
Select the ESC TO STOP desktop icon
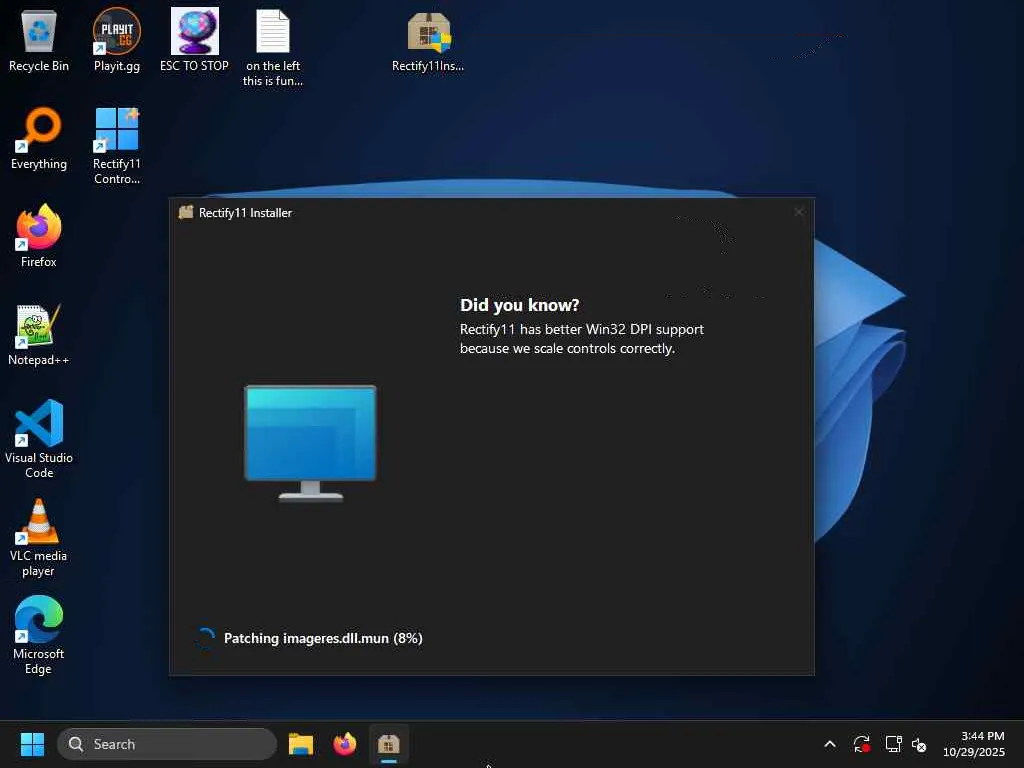pos(194,40)
